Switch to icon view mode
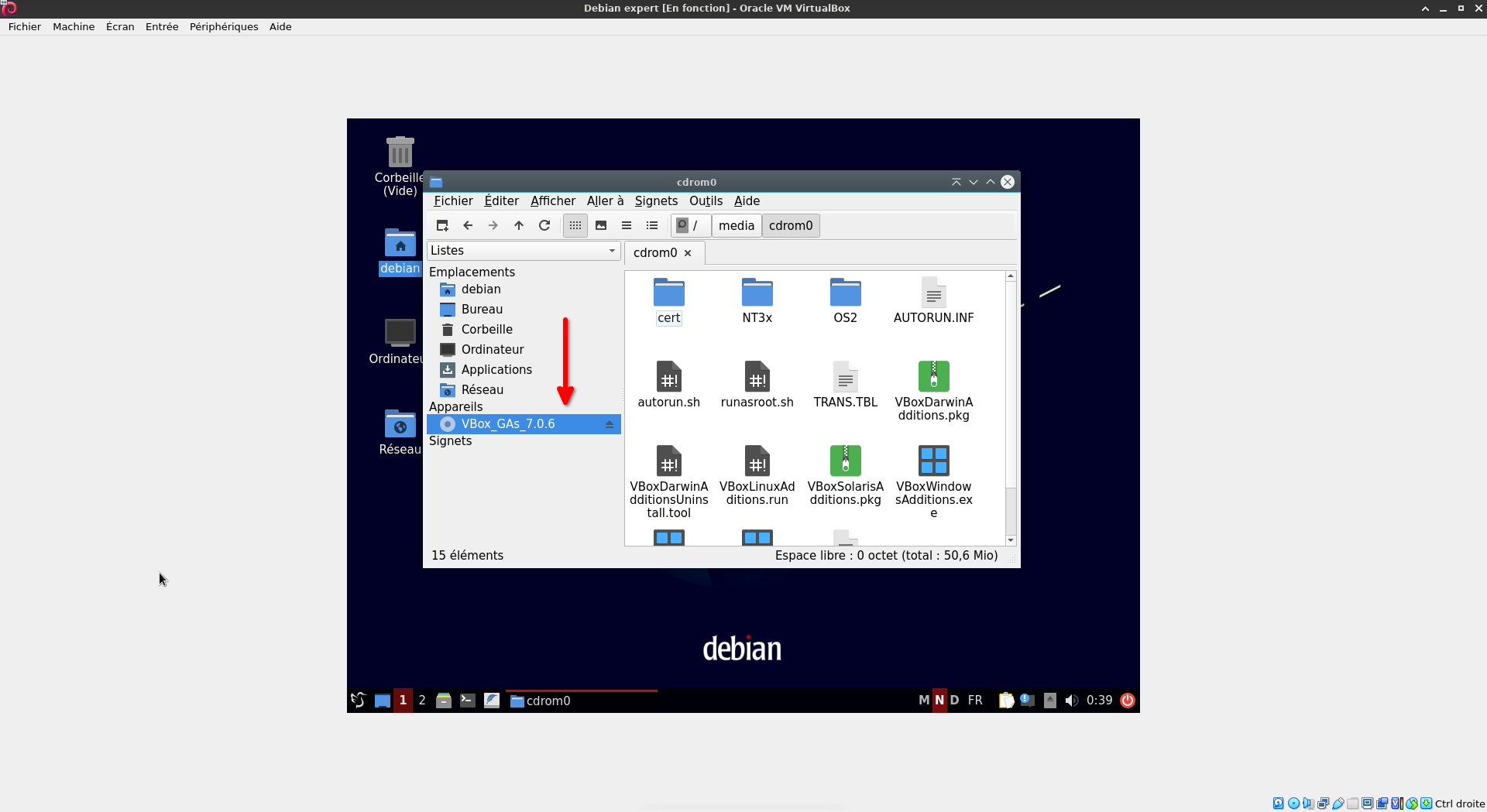The image size is (1487, 812). tap(575, 225)
